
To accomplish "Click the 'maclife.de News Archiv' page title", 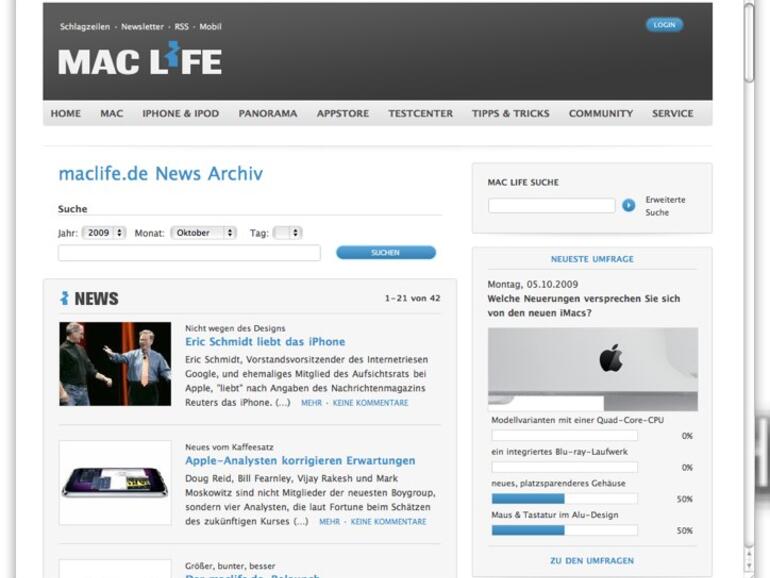I will [x=161, y=173].
